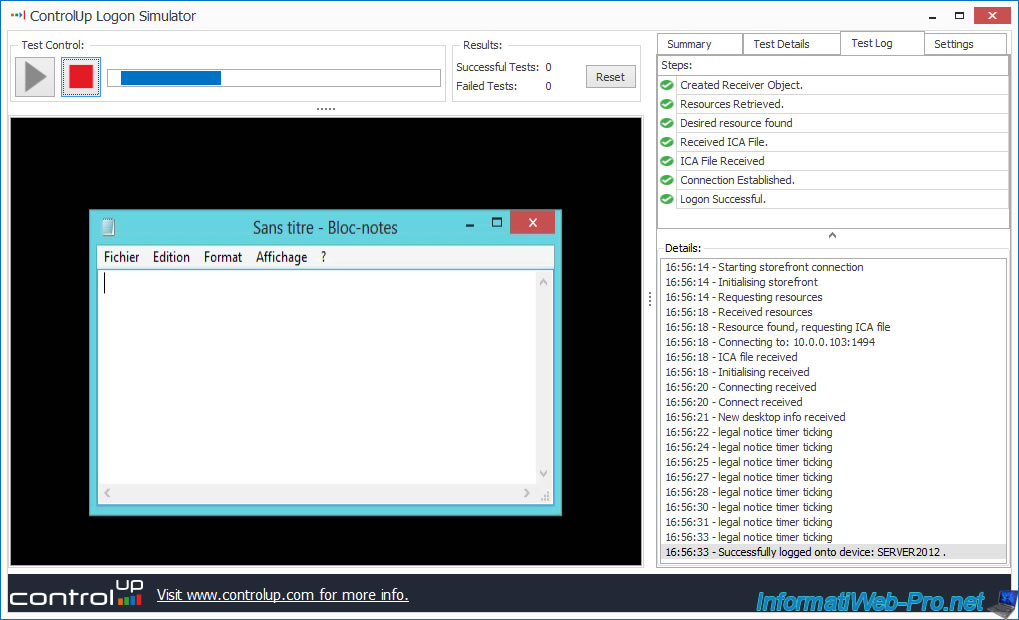Open the Test Details tab
This screenshot has width=1019, height=620.
click(x=791, y=44)
